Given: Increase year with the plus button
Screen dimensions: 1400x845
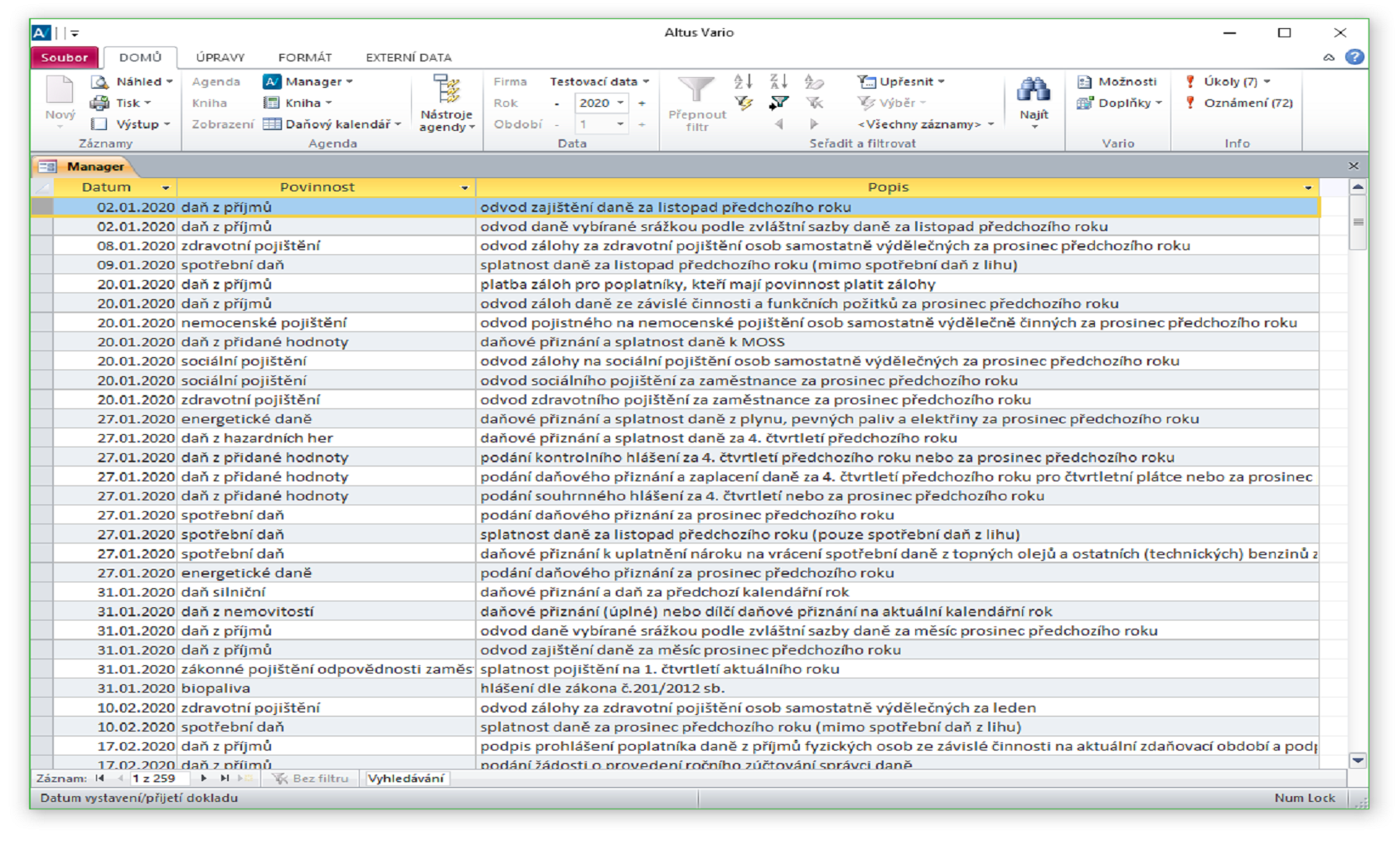Looking at the screenshot, I should click(x=642, y=104).
